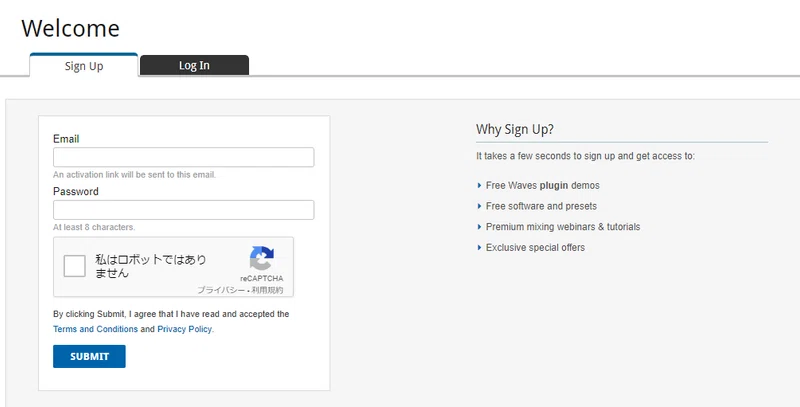Click the Email field label
Image resolution: width=800 pixels, height=407 pixels.
point(66,139)
